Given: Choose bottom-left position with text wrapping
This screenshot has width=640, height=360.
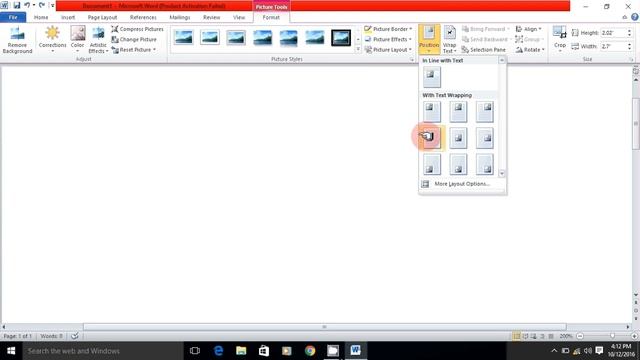Looking at the screenshot, I should [432, 164].
